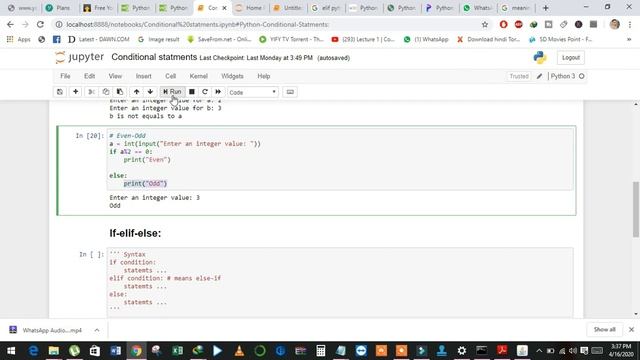Open the File menu

pyautogui.click(x=65, y=76)
